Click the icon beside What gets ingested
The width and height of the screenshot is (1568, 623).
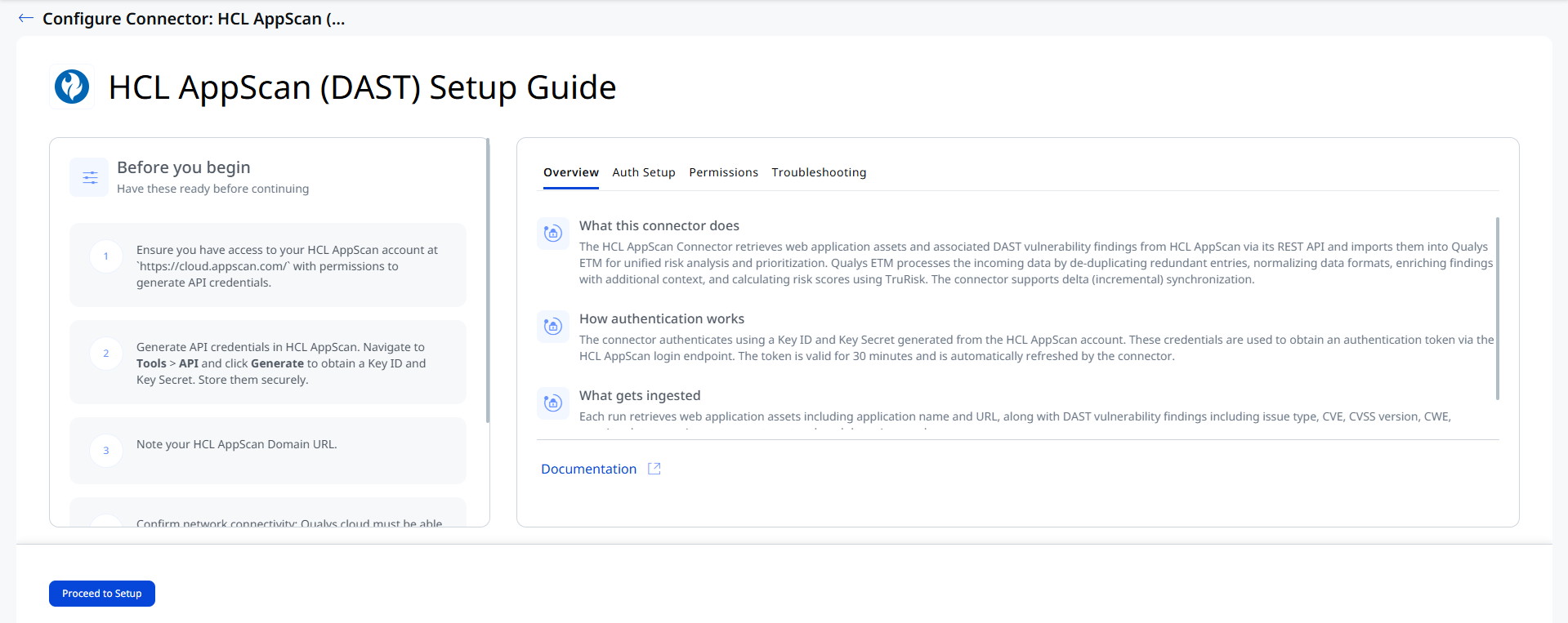pyautogui.click(x=553, y=403)
